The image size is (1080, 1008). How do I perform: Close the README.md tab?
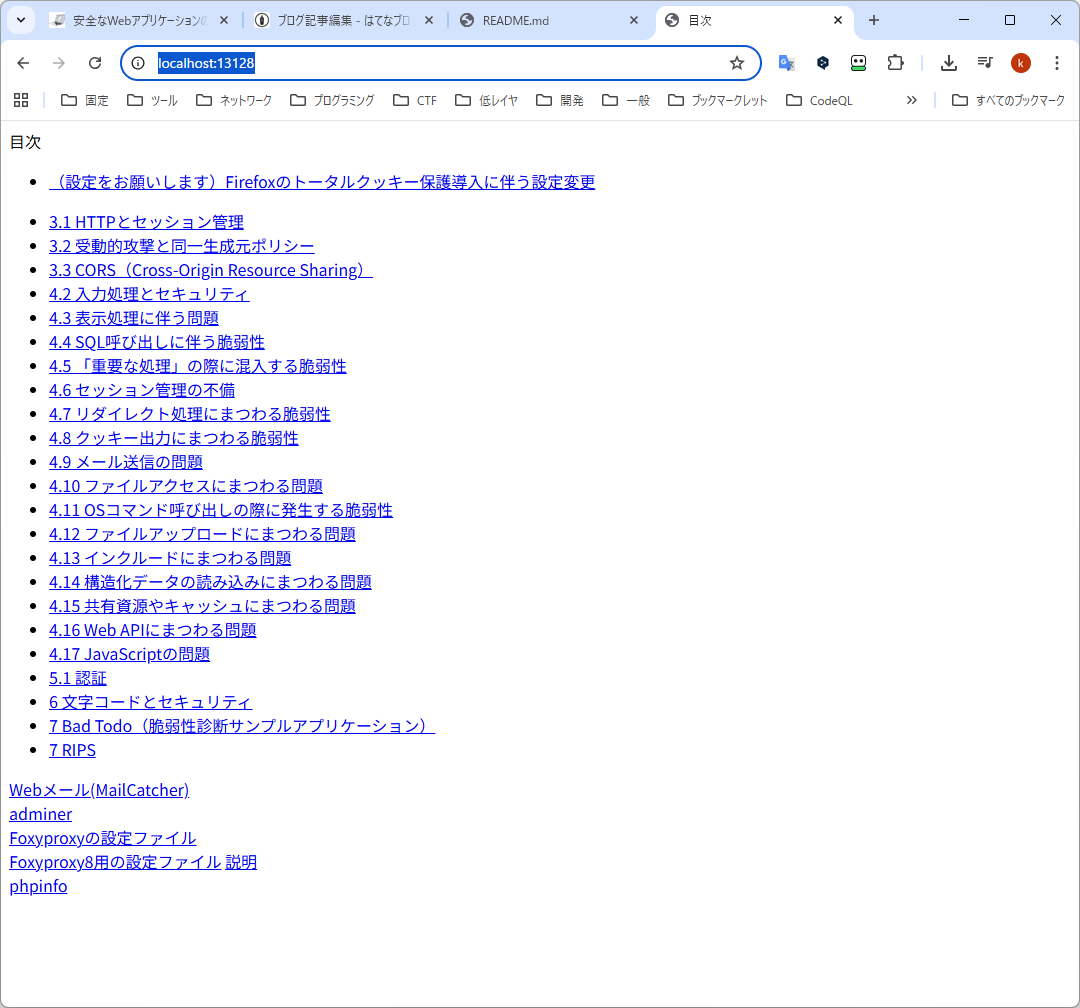634,21
